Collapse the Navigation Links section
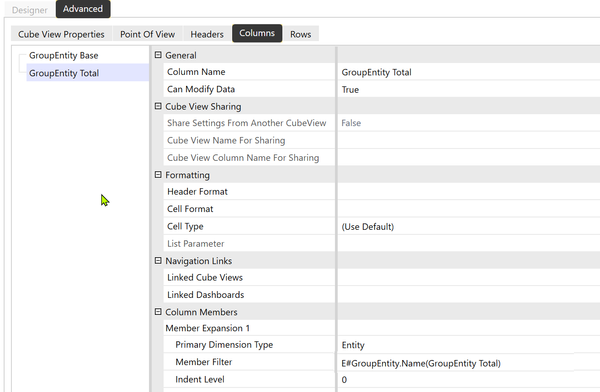The width and height of the screenshot is (600, 392). [x=158, y=260]
